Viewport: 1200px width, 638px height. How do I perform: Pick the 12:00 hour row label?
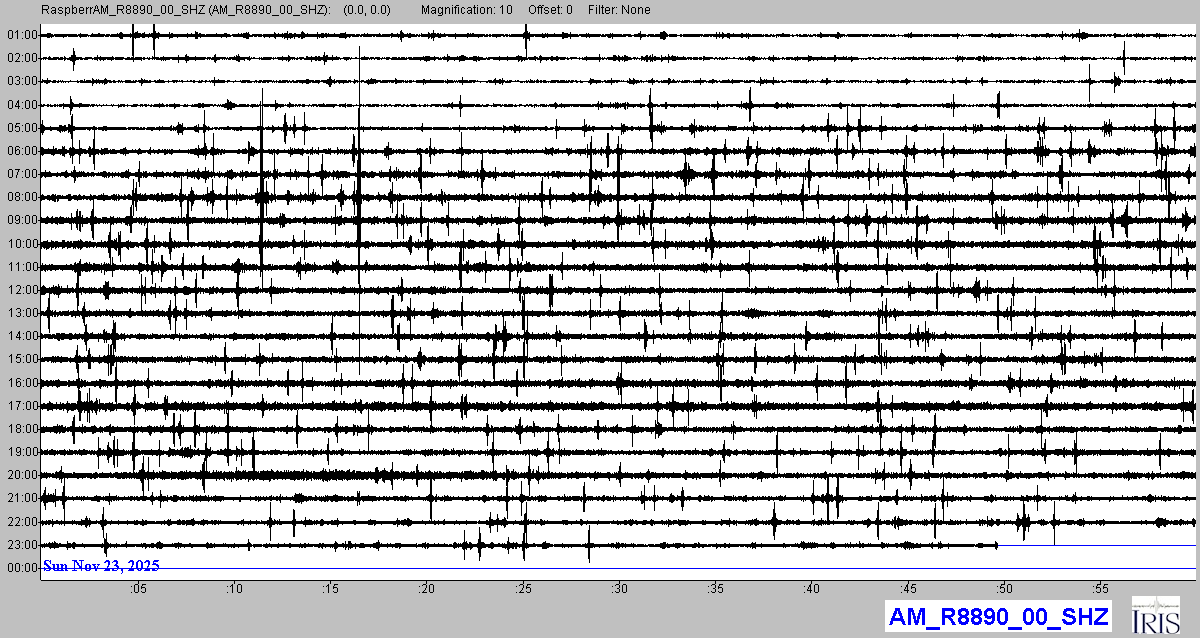point(22,290)
